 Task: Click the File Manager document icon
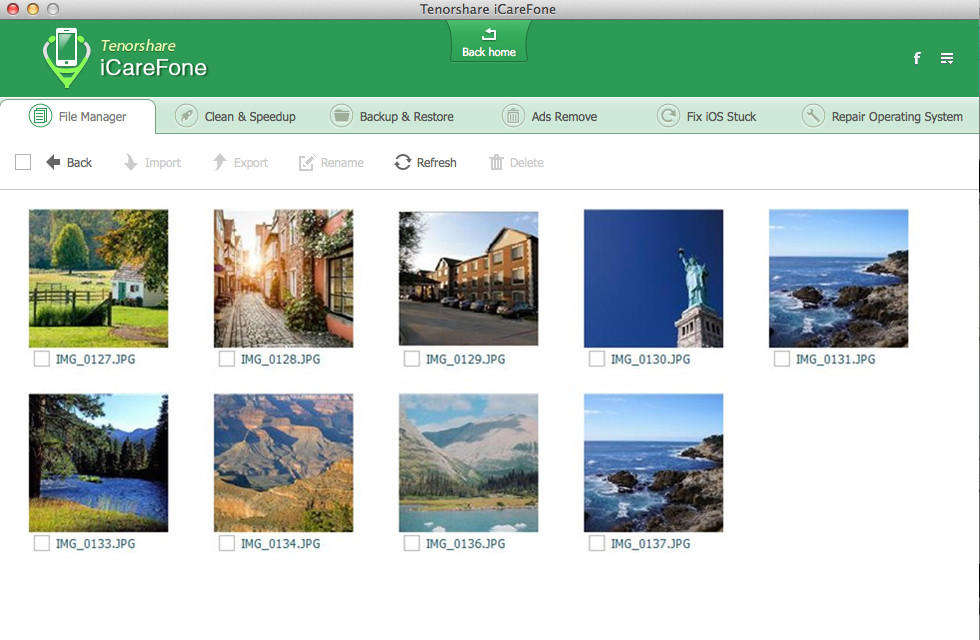pyautogui.click(x=41, y=116)
